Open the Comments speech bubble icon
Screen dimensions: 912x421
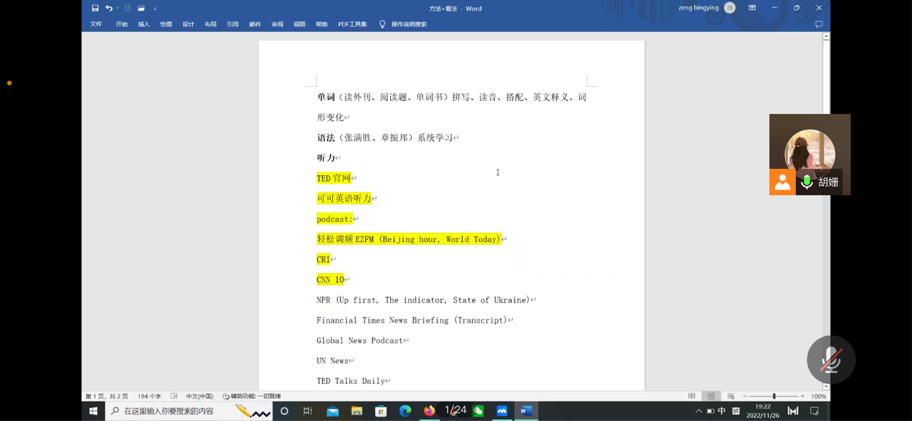819,24
